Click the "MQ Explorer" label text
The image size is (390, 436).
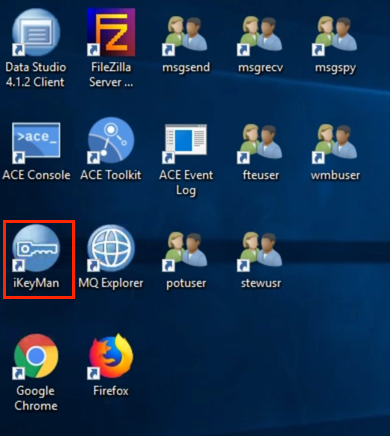[x=111, y=283]
